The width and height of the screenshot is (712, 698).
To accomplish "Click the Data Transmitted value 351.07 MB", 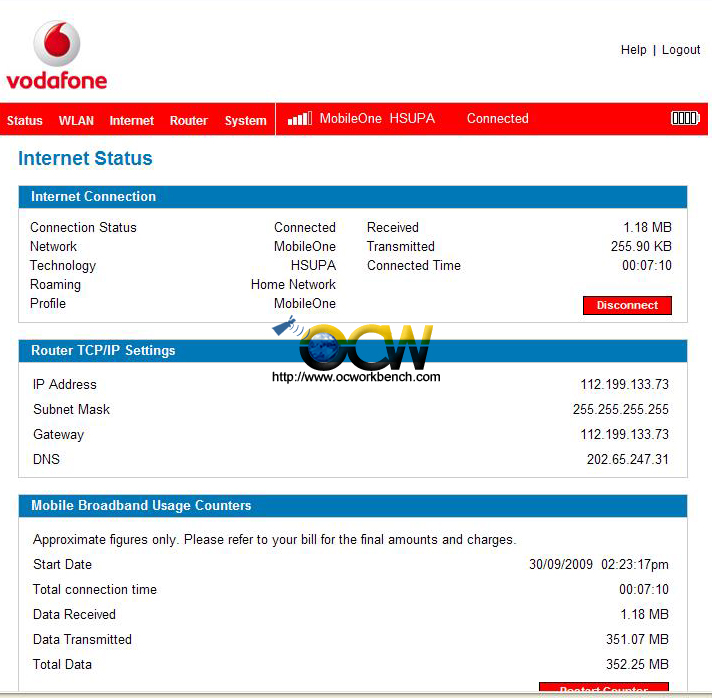I will pos(637,639).
